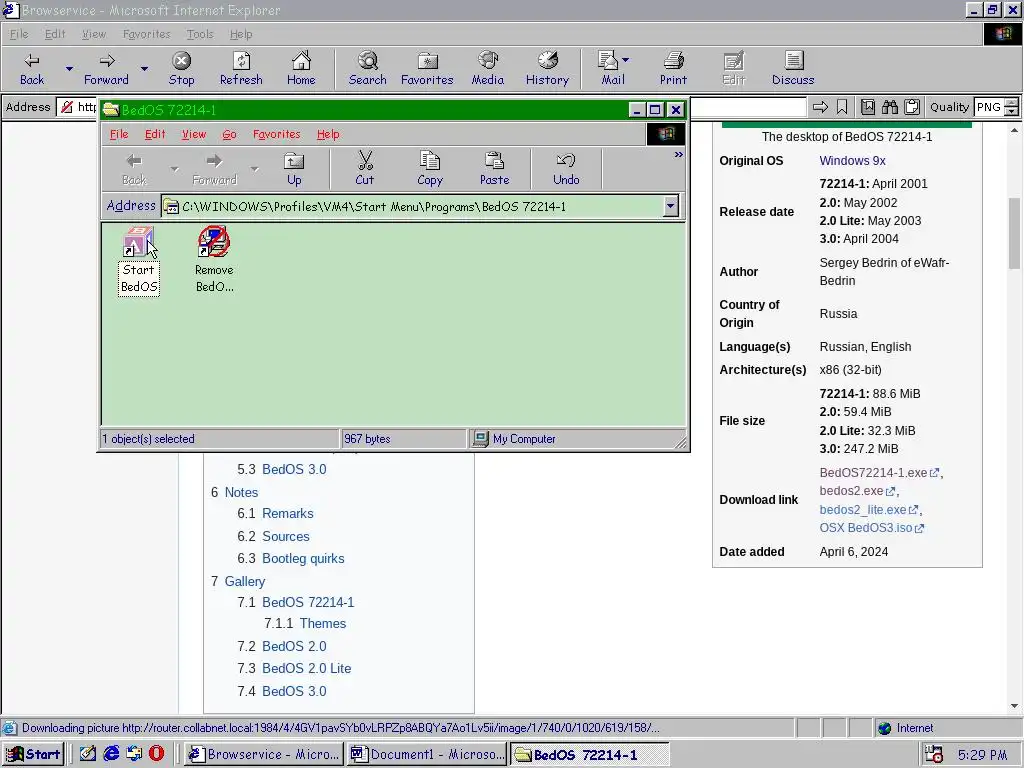This screenshot has width=1024, height=768.
Task: Select the Remove BedOS shortcut icon
Action: pyautogui.click(x=214, y=260)
